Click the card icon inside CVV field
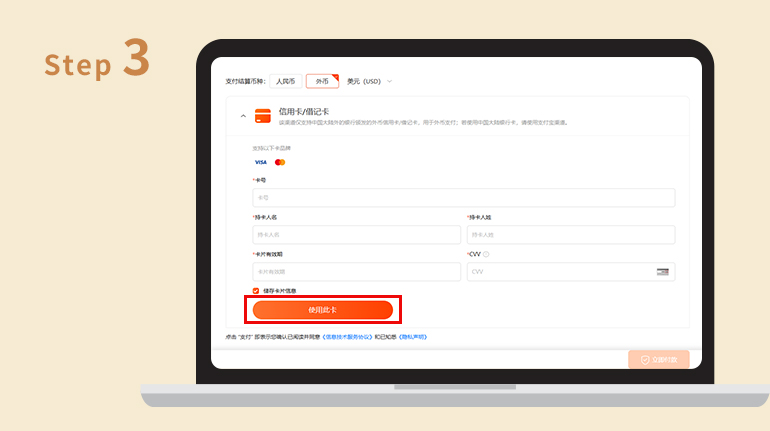The height and width of the screenshot is (431, 770). [662, 272]
